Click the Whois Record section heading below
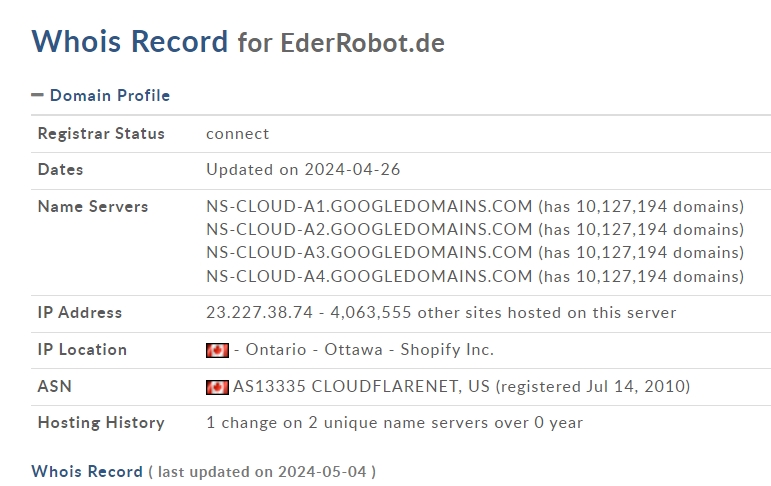Viewport: 771px width, 486px height. click(x=87, y=471)
